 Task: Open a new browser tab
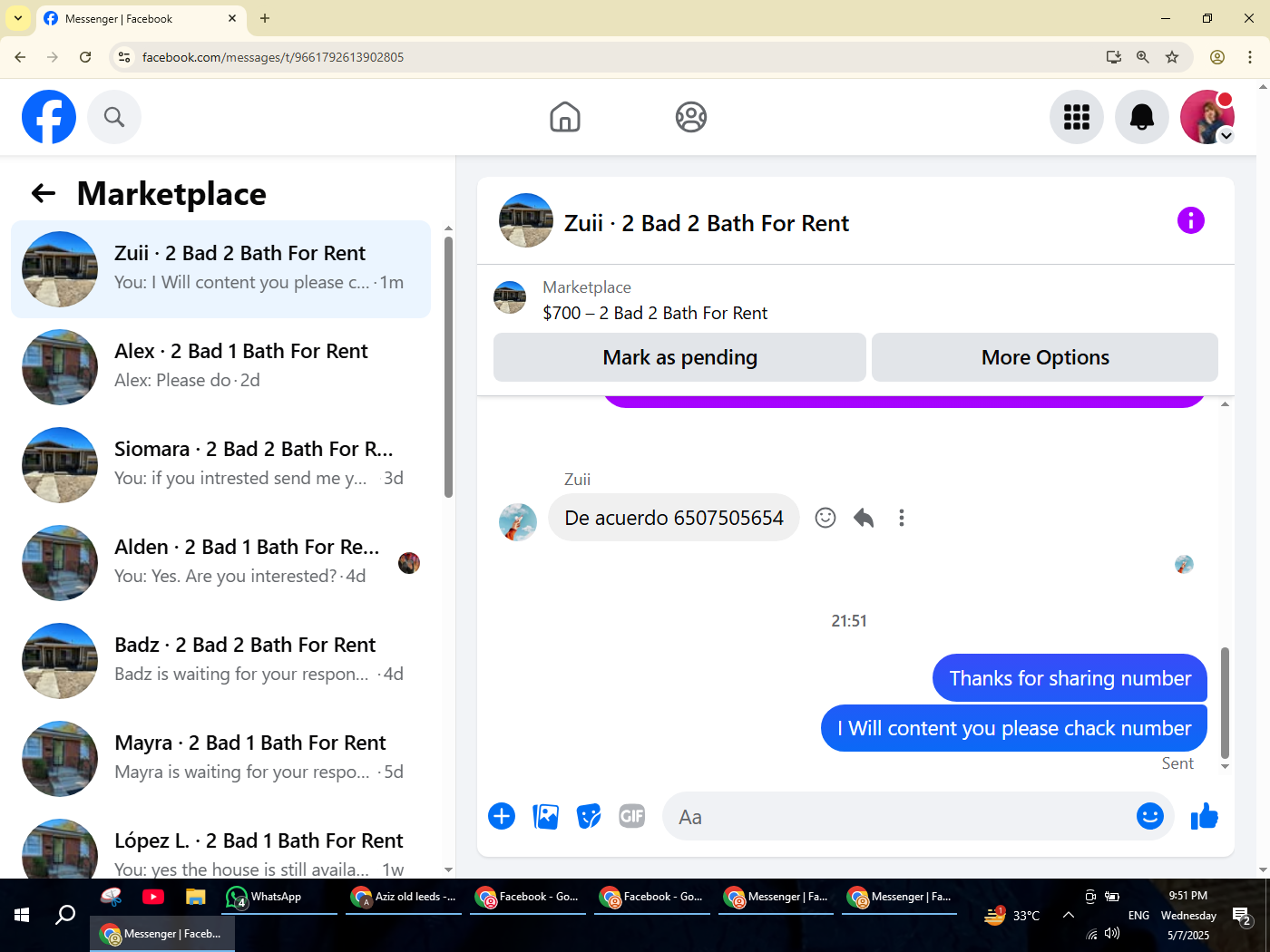point(265,18)
